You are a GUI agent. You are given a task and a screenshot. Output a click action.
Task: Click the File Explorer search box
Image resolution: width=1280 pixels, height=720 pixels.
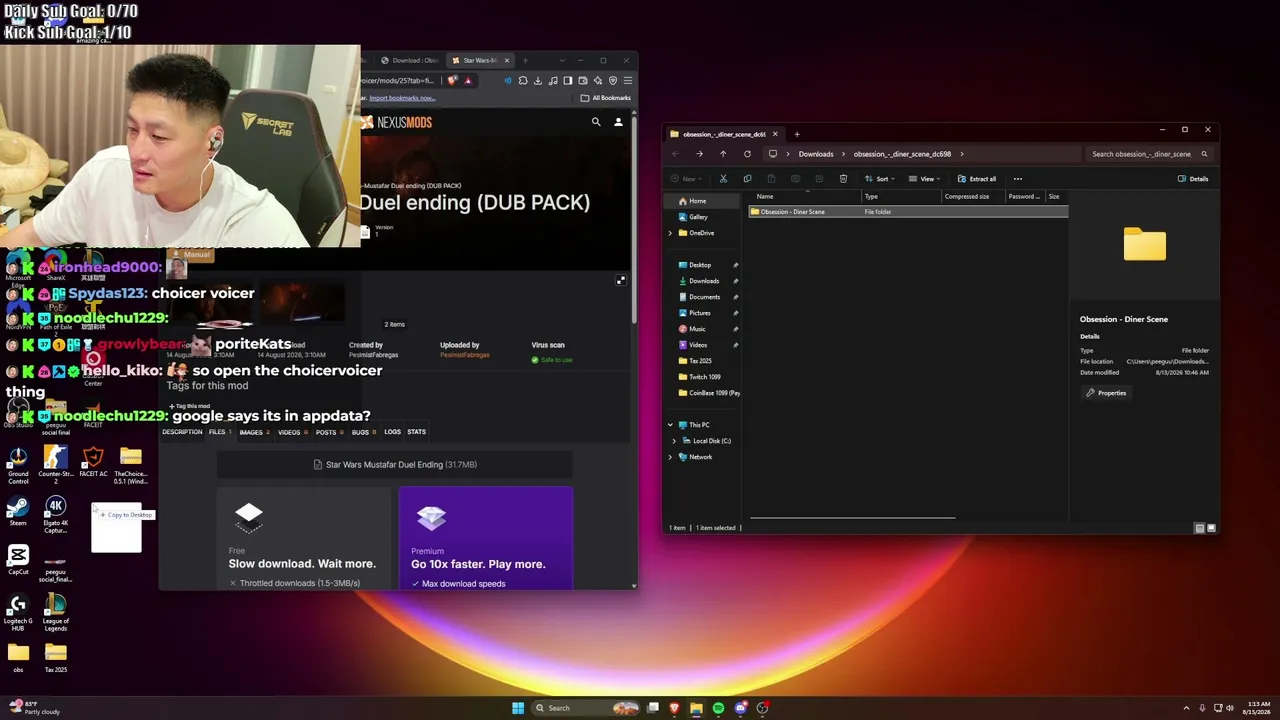coord(1148,154)
